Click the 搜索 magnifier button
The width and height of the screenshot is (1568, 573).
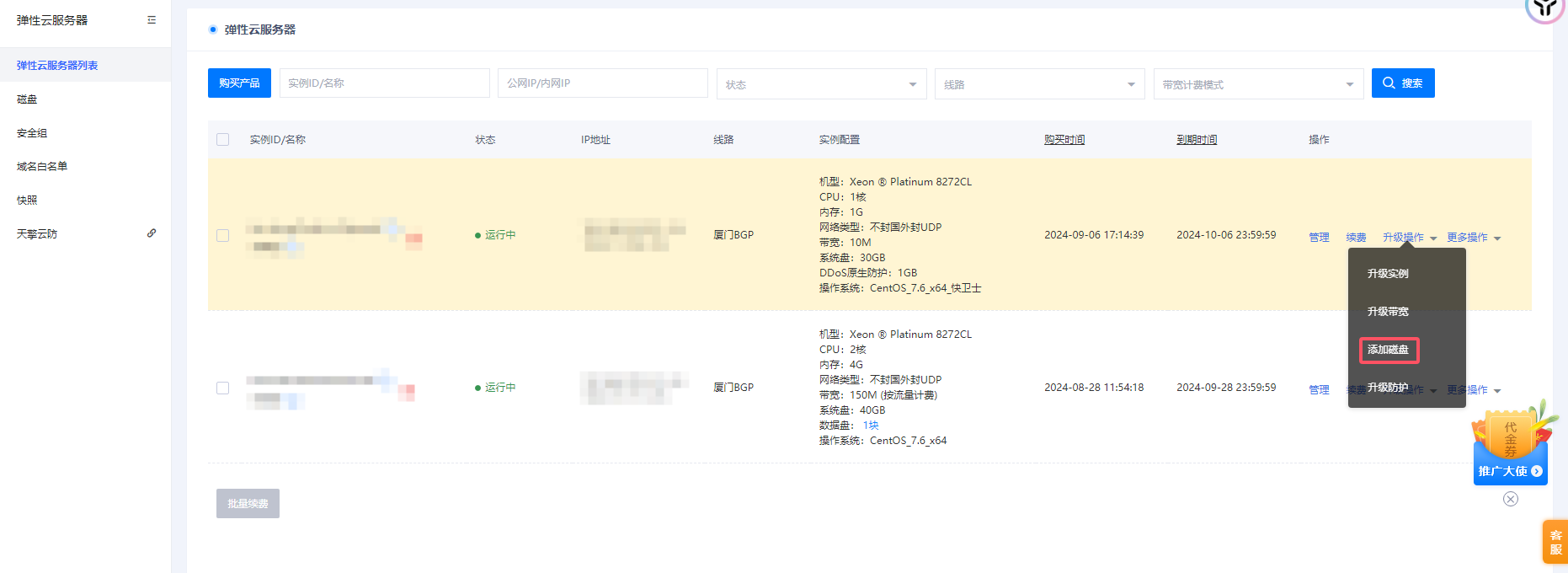(x=1402, y=83)
